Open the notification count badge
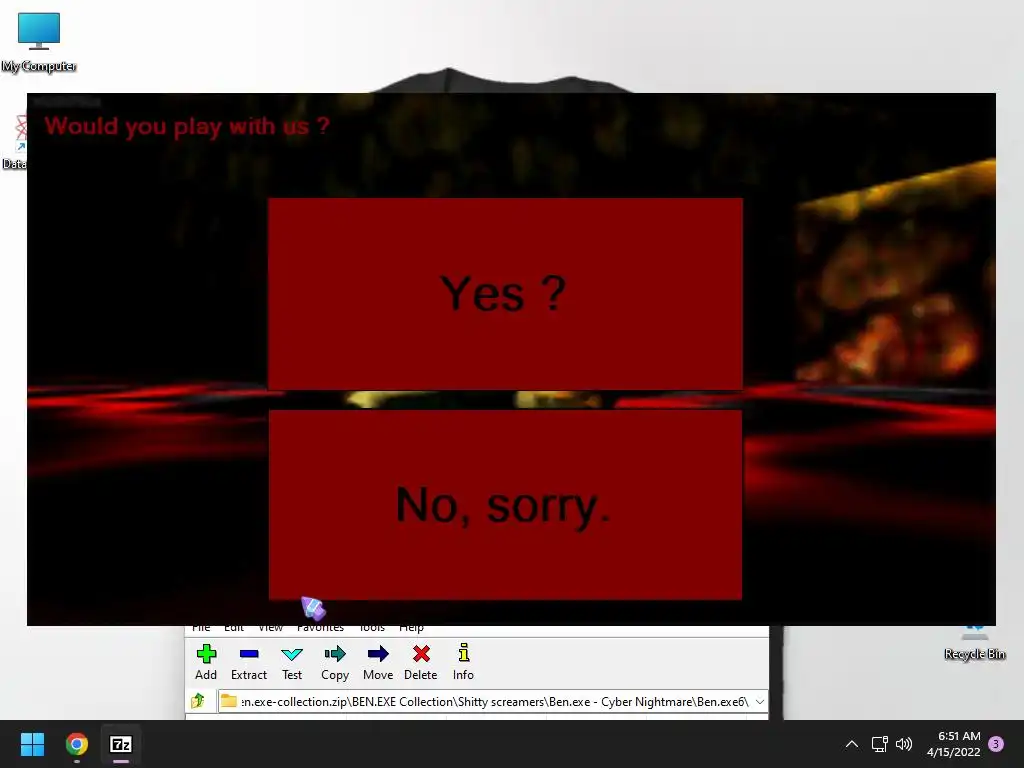Viewport: 1024px width, 768px height. (996, 744)
